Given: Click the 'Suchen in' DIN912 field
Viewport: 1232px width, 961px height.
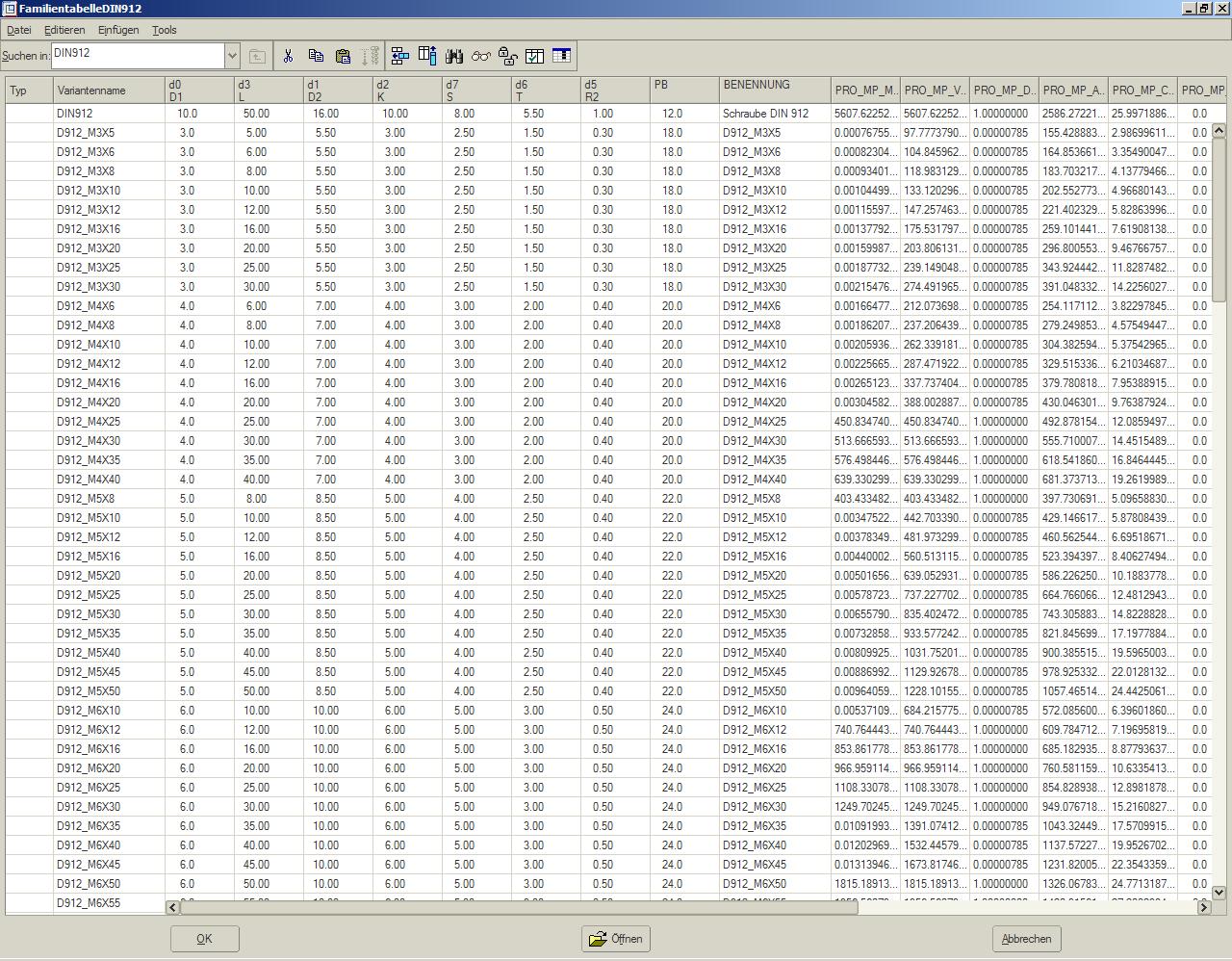Looking at the screenshot, I should tap(139, 56).
